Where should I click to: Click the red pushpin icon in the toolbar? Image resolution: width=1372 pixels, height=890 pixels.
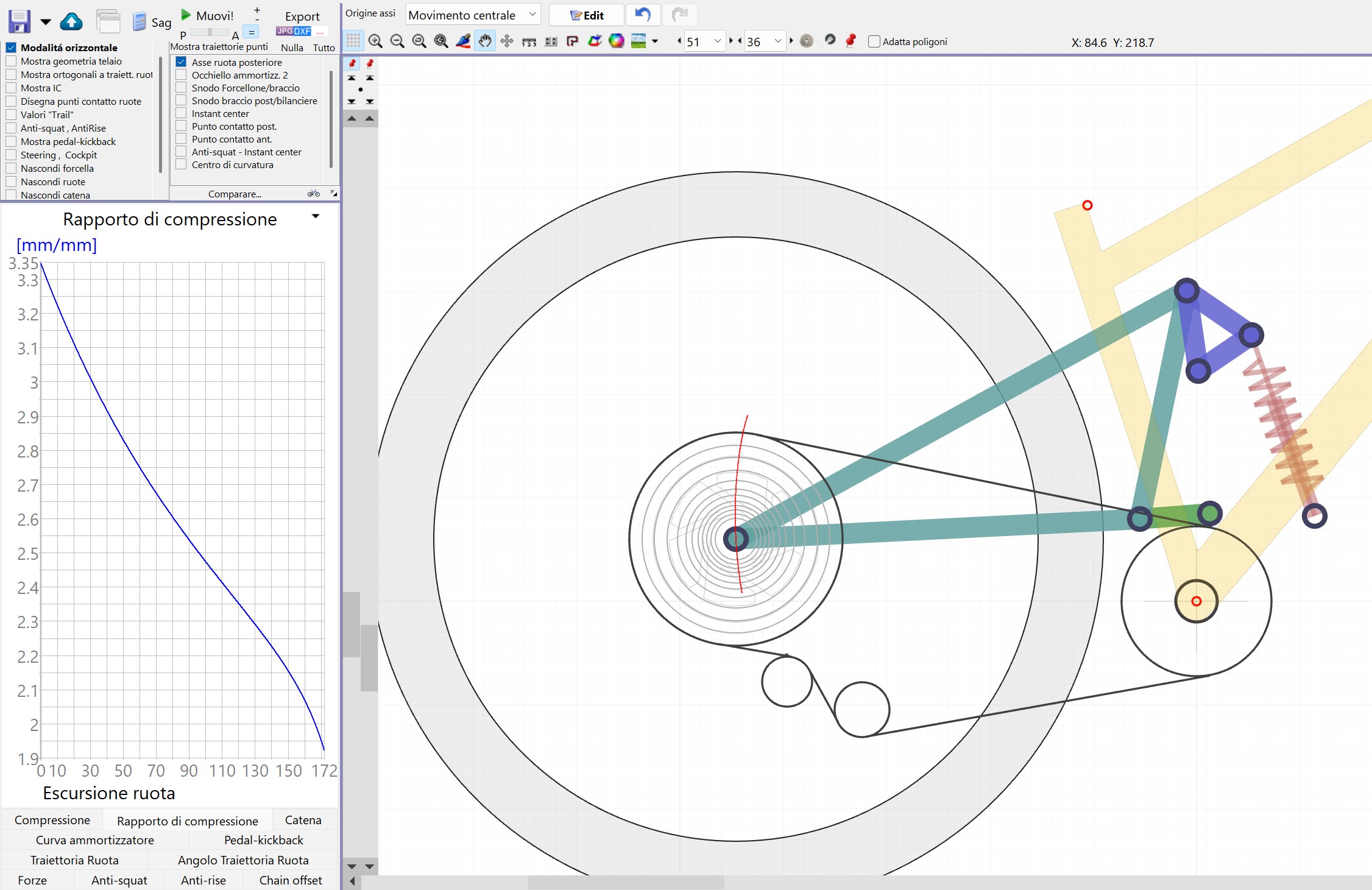[850, 41]
